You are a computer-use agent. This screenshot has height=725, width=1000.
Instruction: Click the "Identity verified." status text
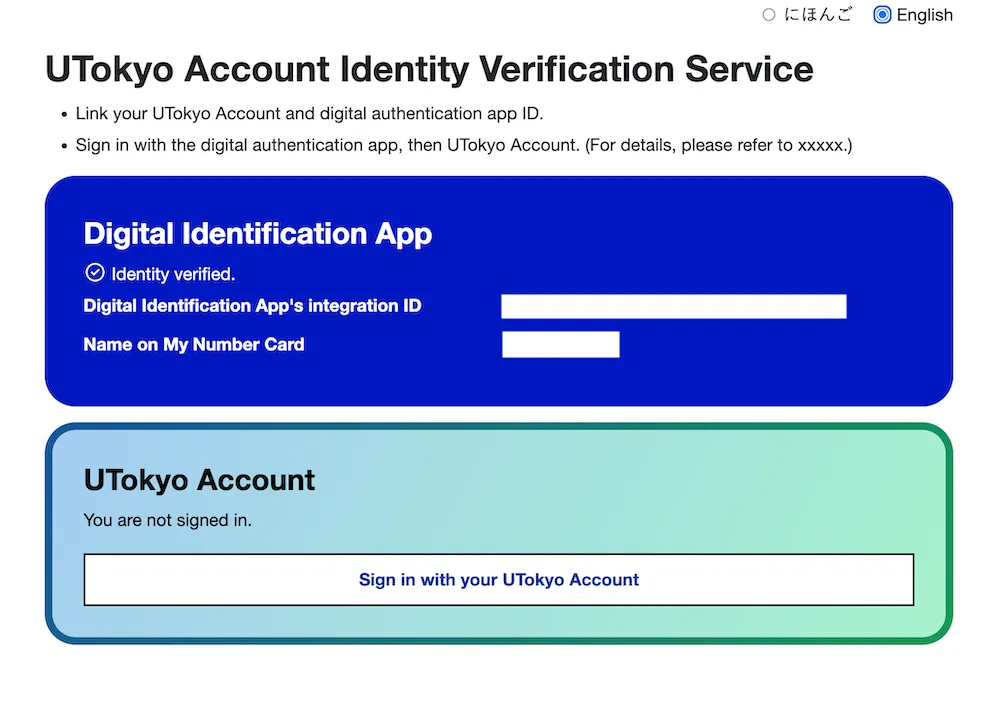tap(173, 274)
